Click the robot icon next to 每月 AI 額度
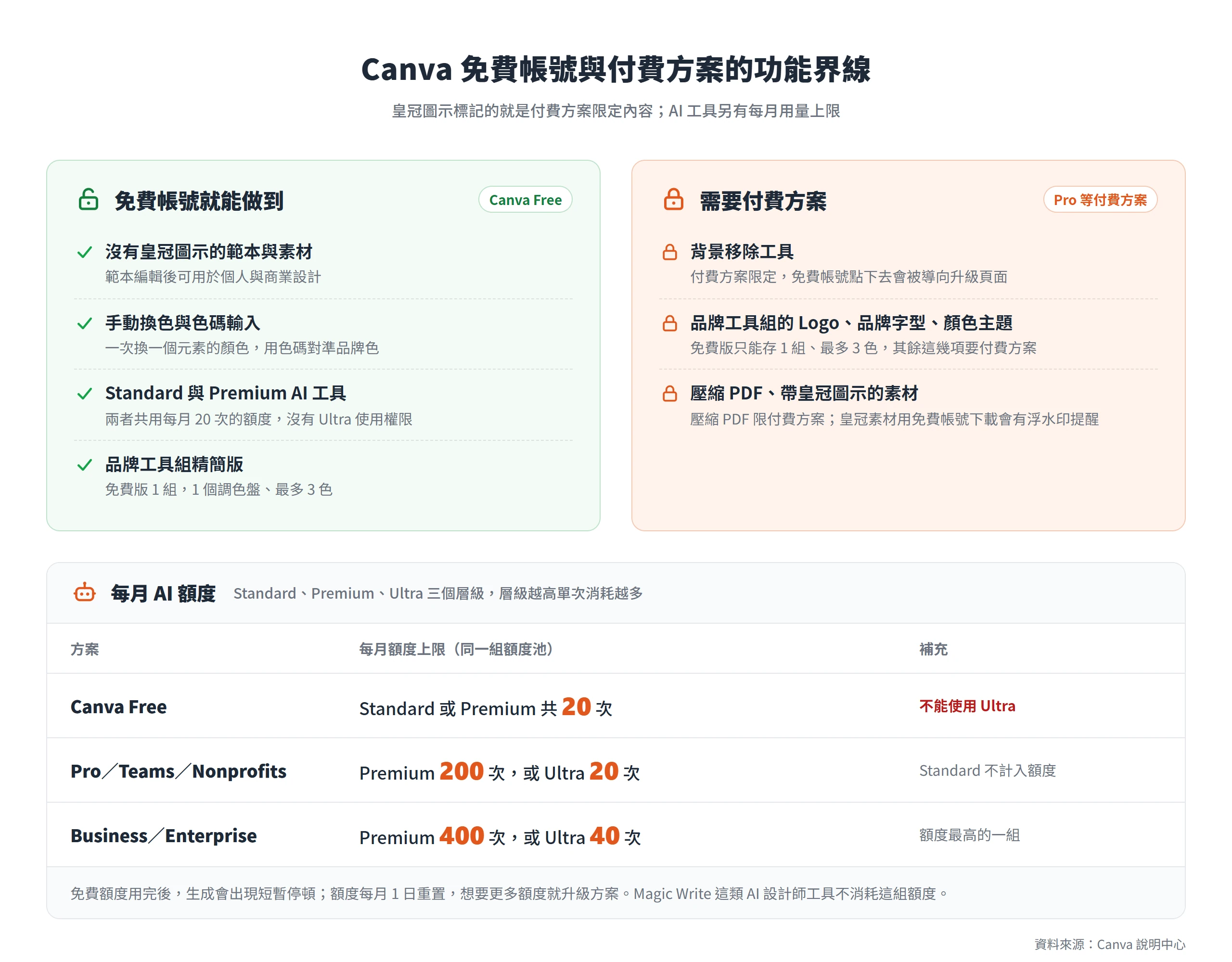Image resolution: width=1232 pixels, height=962 pixels. pos(85,592)
